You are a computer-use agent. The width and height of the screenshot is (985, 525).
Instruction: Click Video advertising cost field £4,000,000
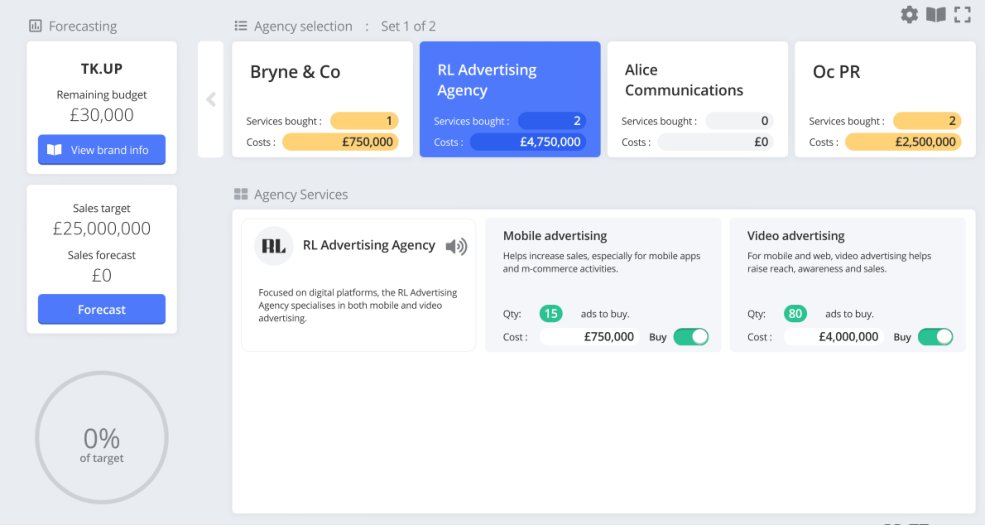click(x=834, y=337)
